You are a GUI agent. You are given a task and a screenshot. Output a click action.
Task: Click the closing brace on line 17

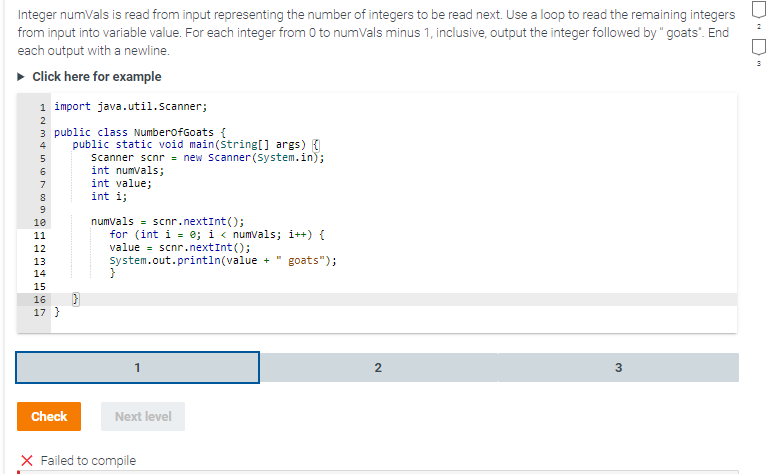tap(57, 312)
